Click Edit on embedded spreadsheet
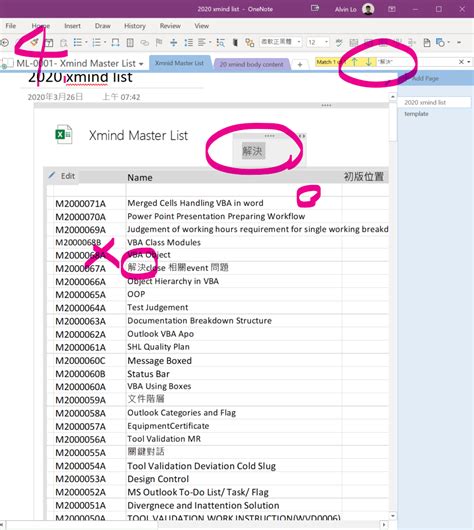Viewport: 474px width, 530px height. [62, 176]
